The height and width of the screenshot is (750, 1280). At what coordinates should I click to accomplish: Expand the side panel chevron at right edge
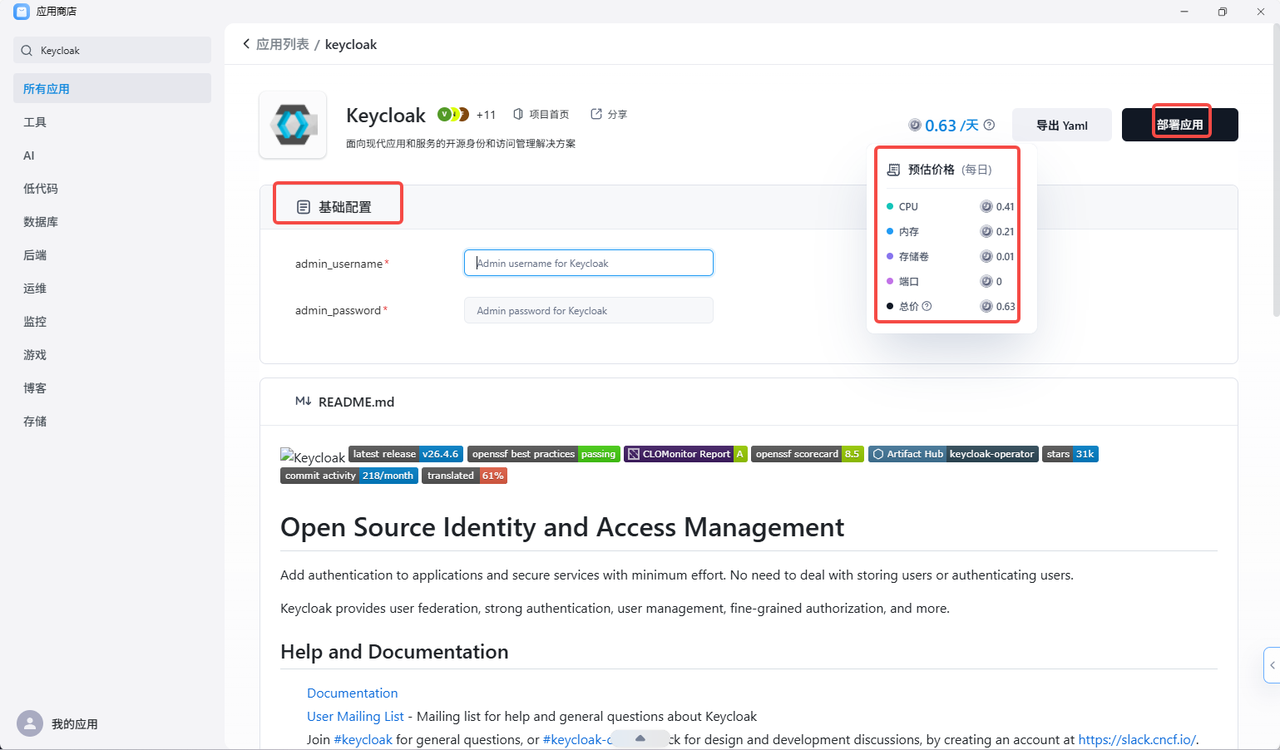click(x=1272, y=665)
